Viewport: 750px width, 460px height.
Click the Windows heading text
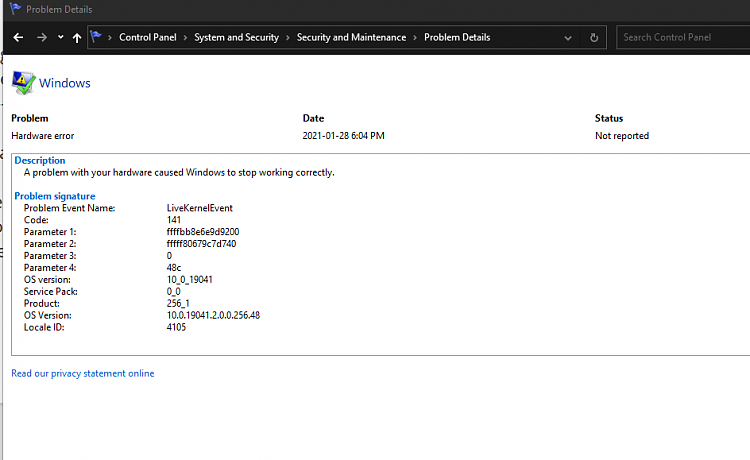click(65, 83)
